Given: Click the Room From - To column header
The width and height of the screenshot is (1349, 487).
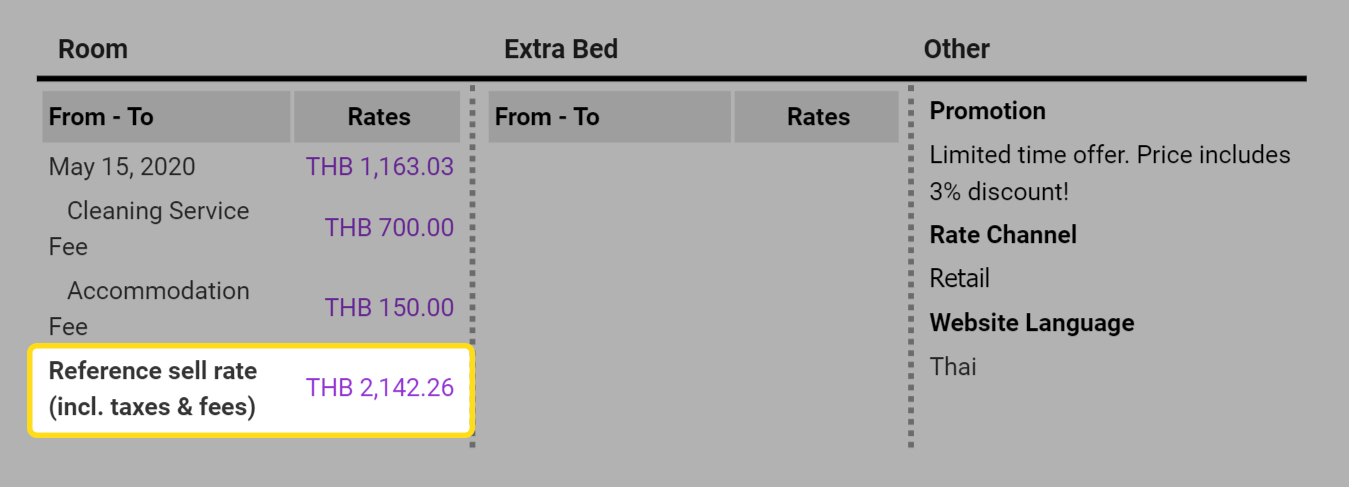Looking at the screenshot, I should pyautogui.click(x=167, y=117).
